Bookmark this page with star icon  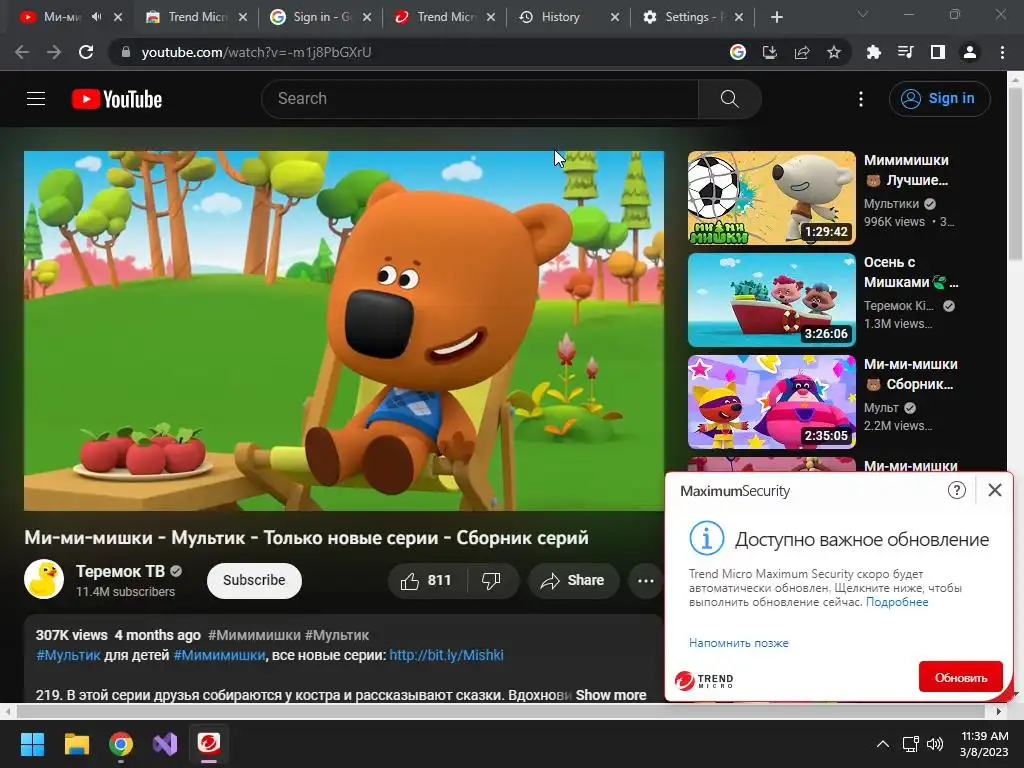[x=834, y=52]
